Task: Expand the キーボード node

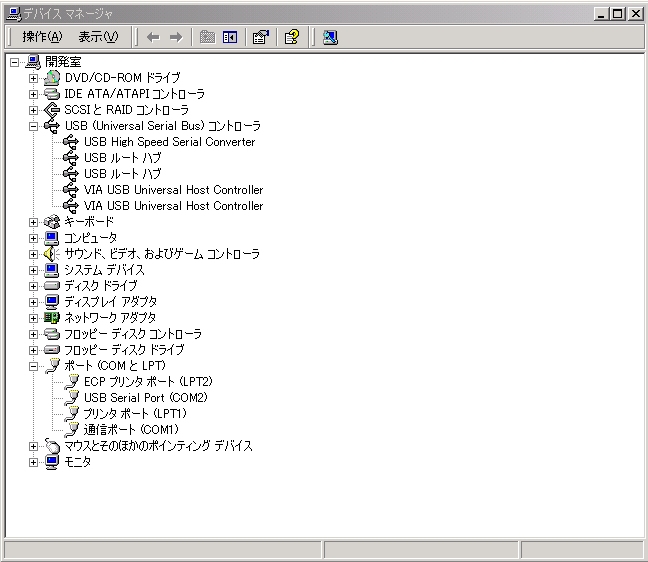Action: [33, 222]
